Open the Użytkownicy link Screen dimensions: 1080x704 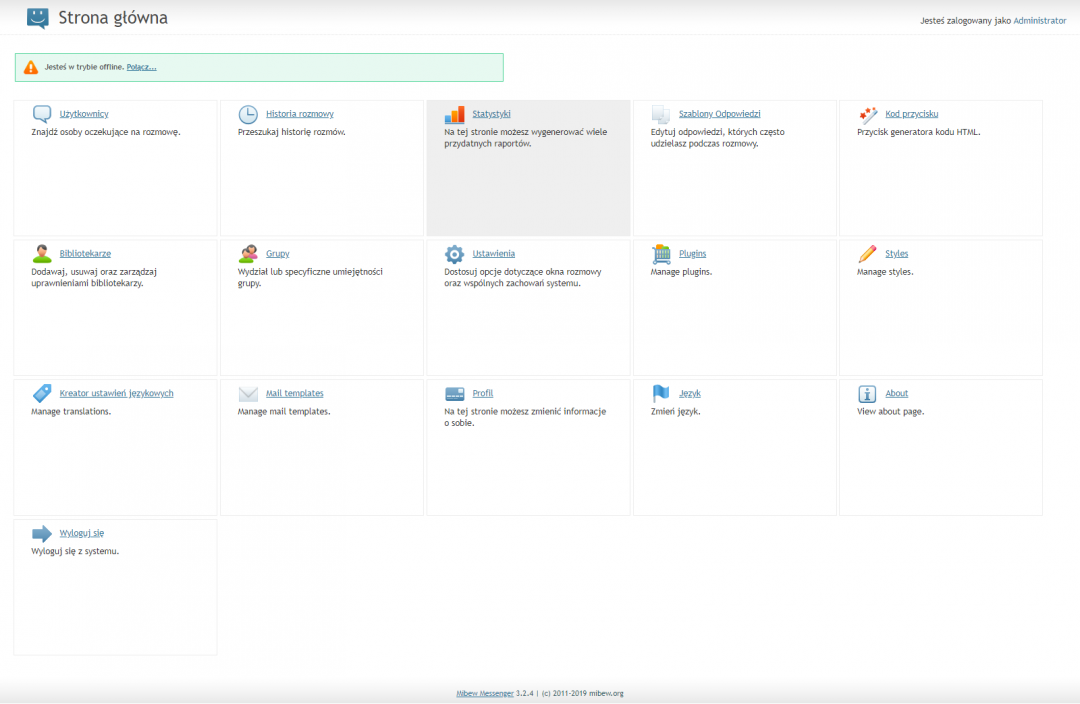[84, 114]
